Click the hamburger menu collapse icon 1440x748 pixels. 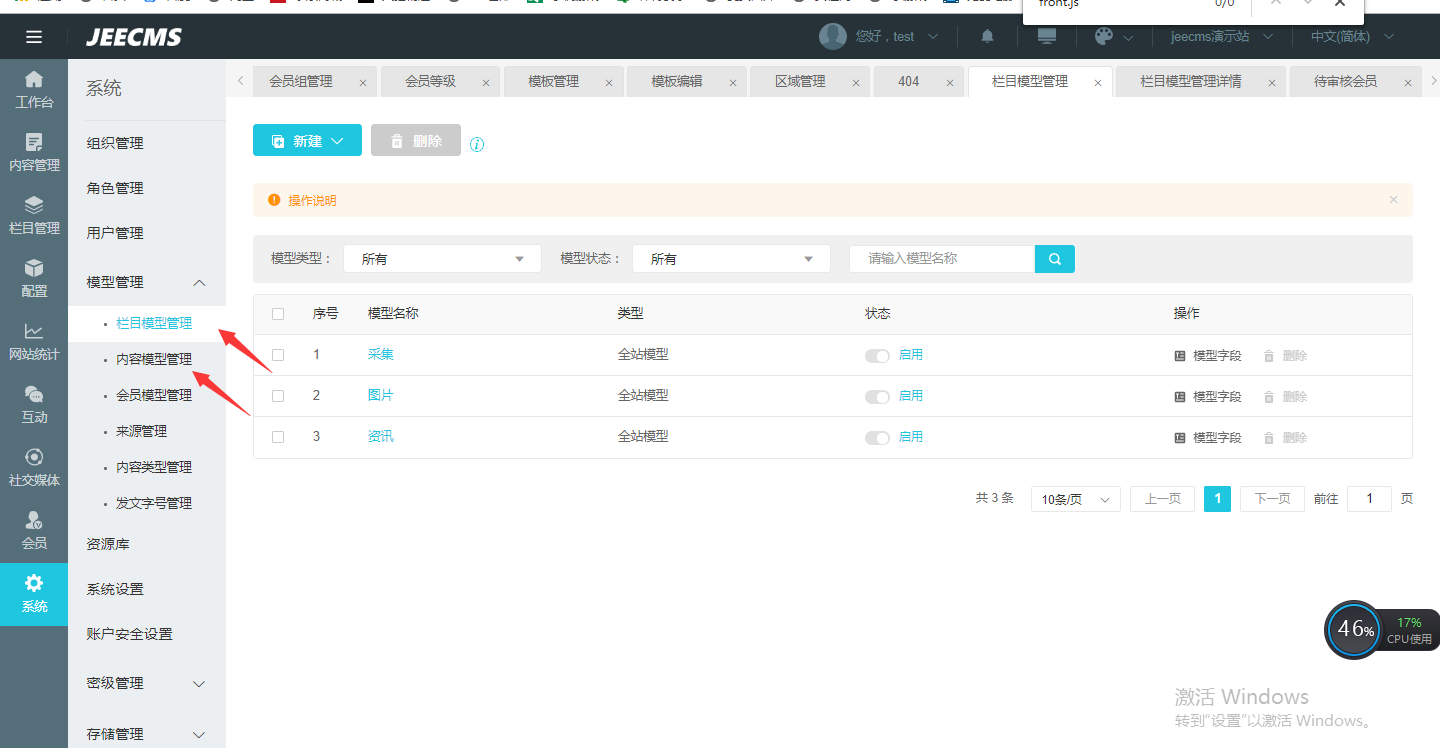tap(34, 37)
